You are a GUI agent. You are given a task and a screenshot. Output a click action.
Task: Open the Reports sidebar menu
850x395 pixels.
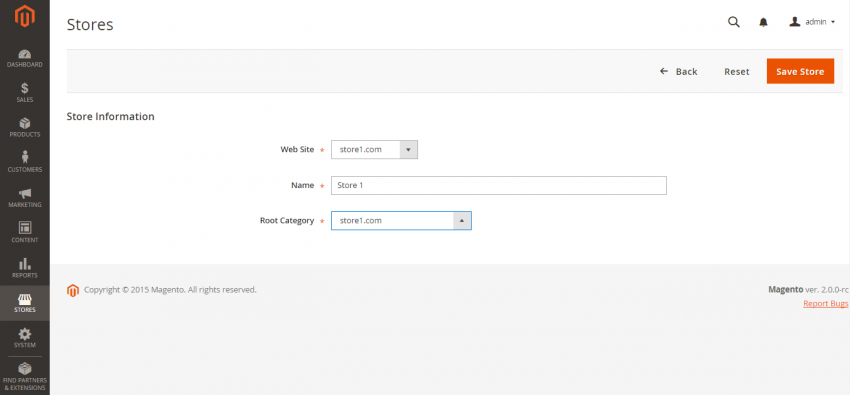(x=24, y=268)
